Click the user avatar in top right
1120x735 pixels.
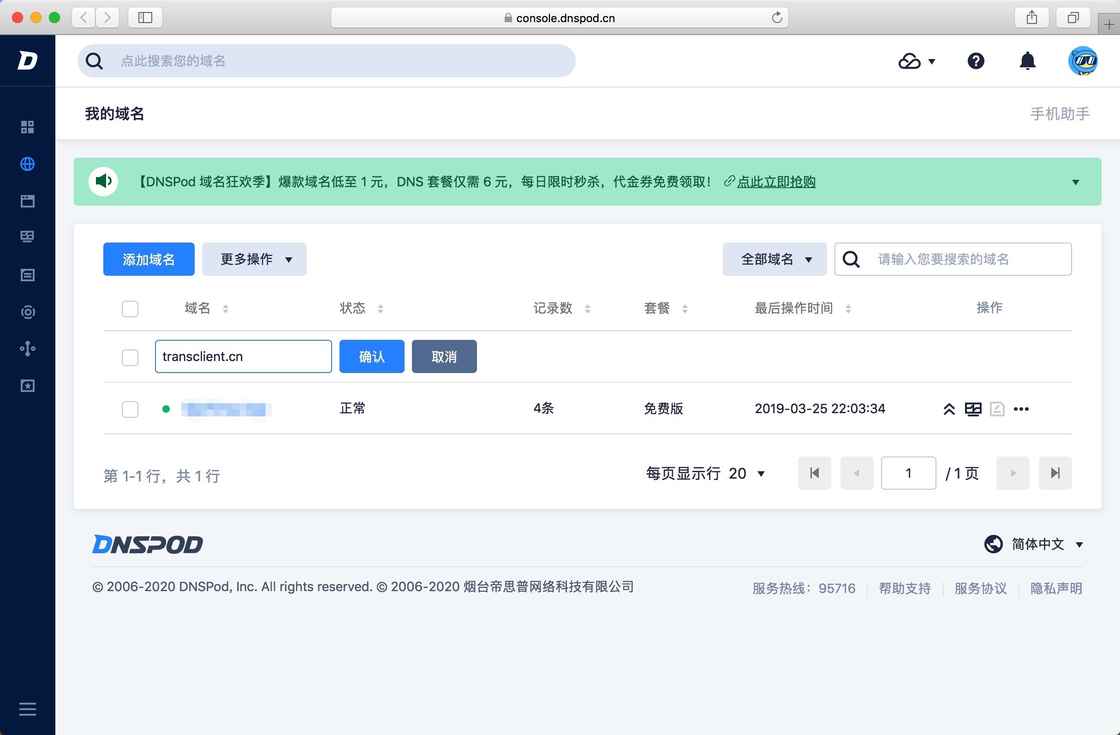point(1083,61)
